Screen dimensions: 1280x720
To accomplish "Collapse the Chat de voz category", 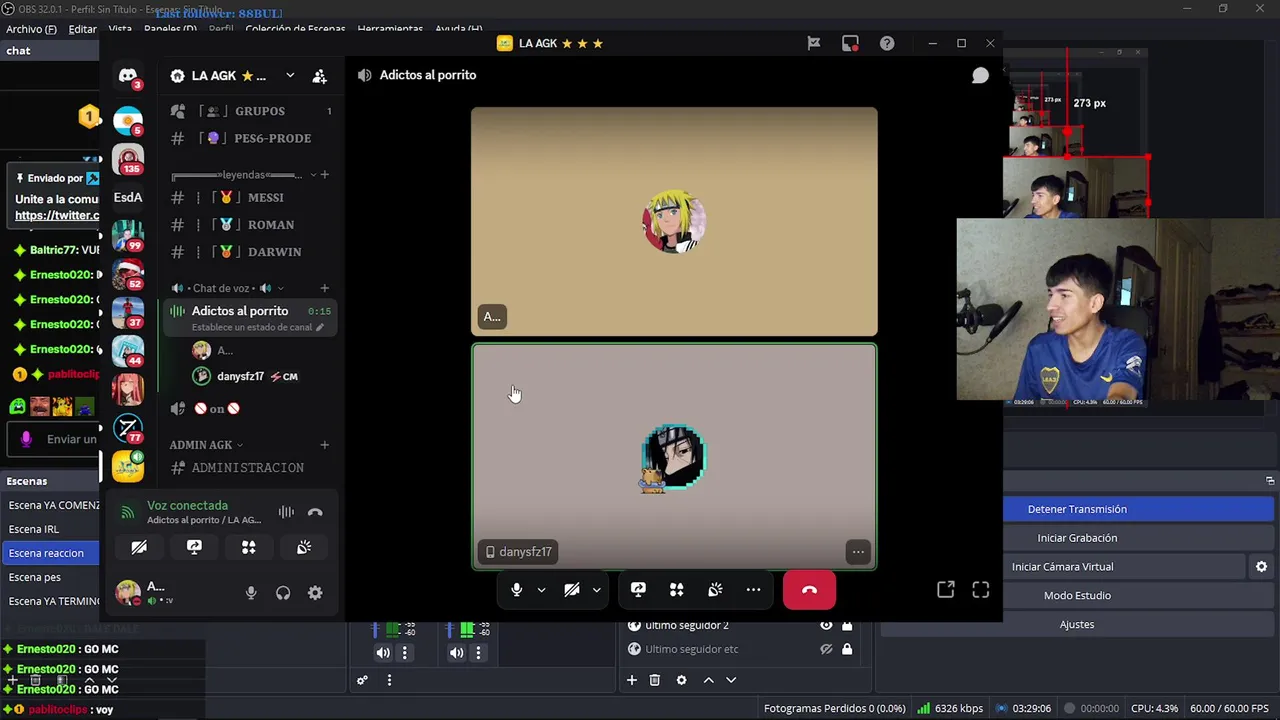I will pos(227,288).
